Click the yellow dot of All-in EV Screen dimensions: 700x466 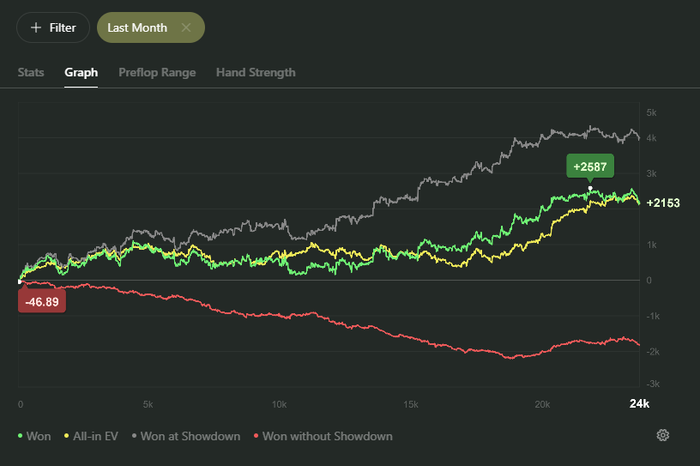point(67,436)
